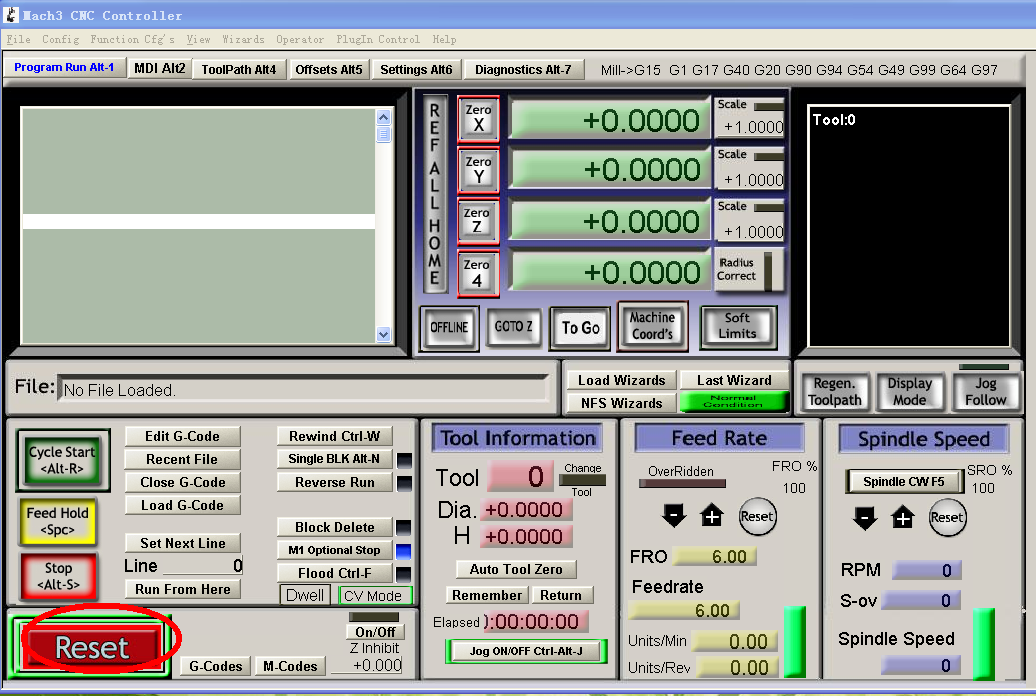Open the Operator menu
Image resolution: width=1036 pixels, height=696 pixels.
pos(300,40)
